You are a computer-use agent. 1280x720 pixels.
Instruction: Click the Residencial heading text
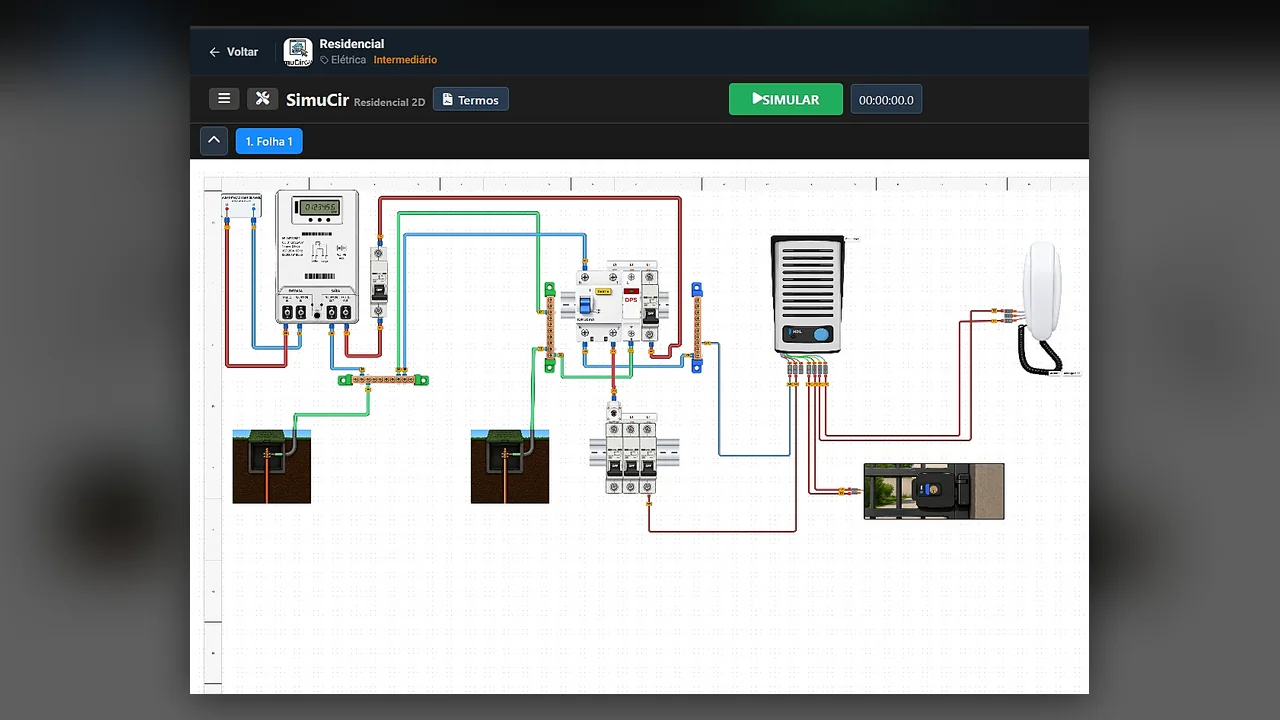tap(352, 44)
